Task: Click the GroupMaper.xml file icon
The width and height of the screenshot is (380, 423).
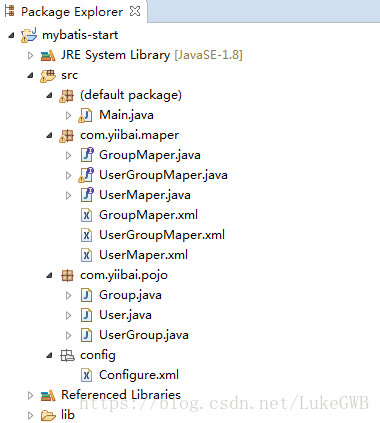Action: [86, 215]
